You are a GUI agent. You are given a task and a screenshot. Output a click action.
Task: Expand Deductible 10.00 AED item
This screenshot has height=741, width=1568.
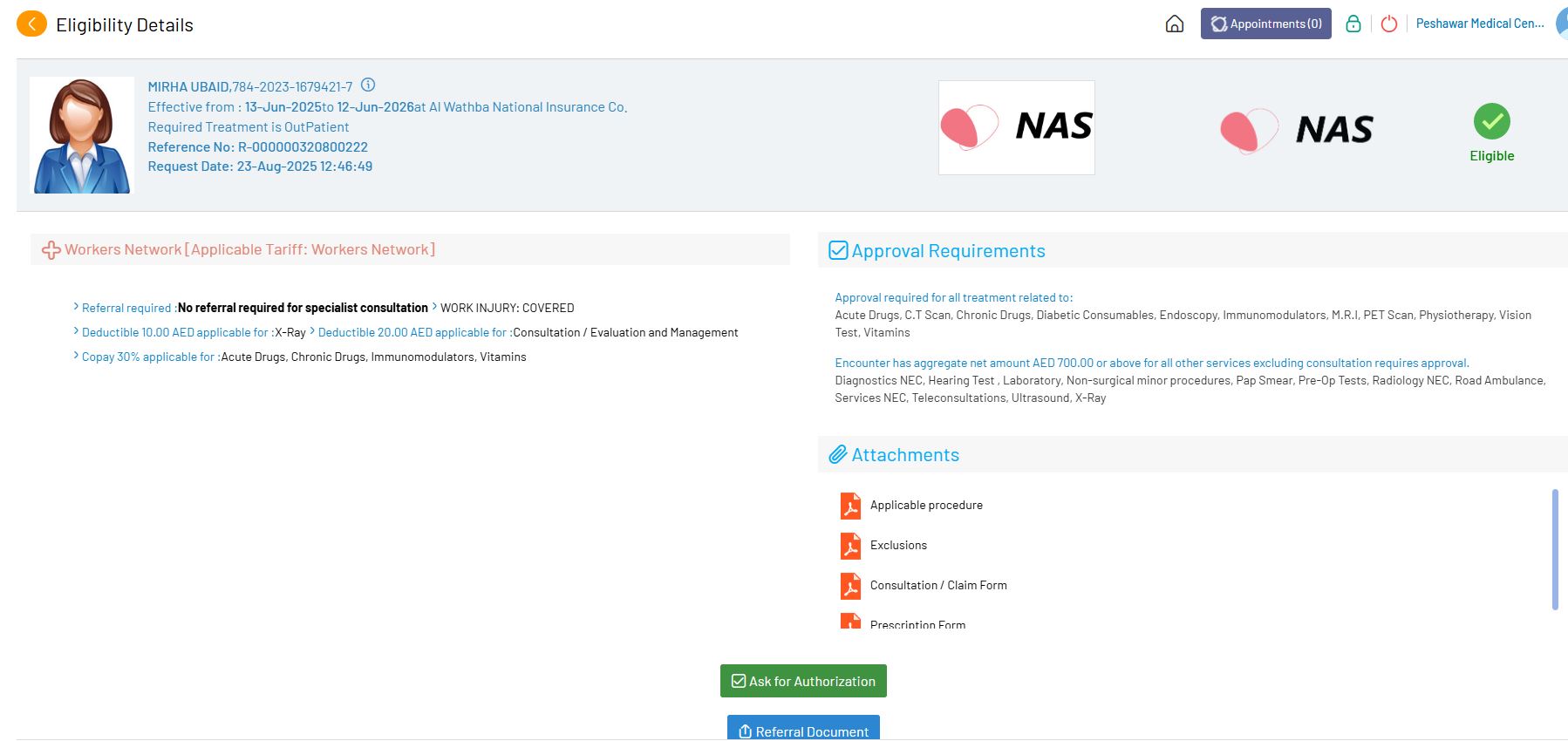(x=76, y=331)
